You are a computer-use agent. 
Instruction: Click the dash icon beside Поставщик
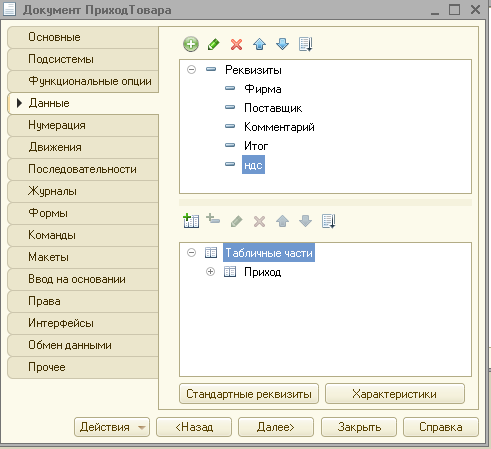click(x=230, y=107)
